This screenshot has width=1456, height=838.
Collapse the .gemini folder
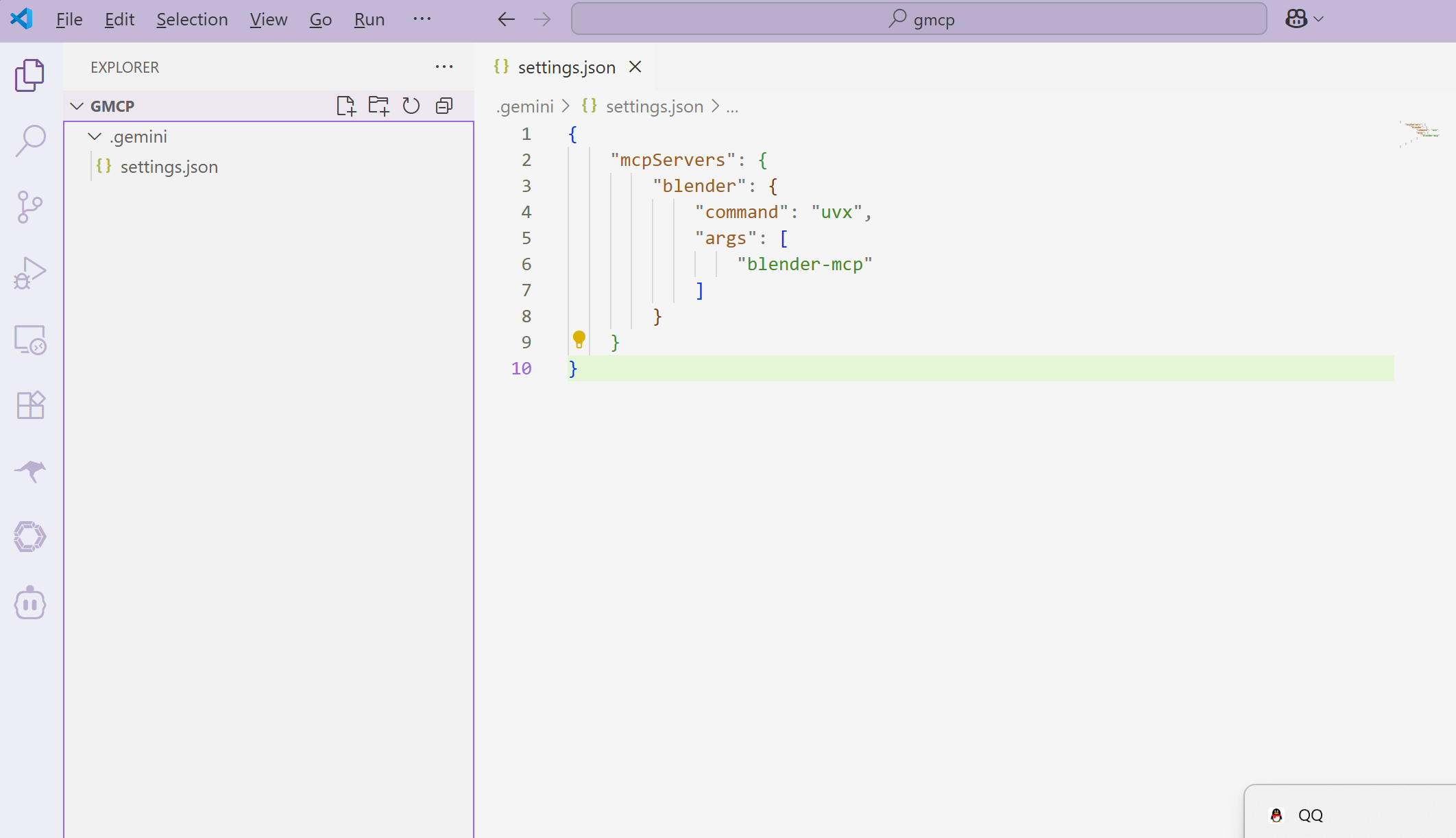[95, 136]
